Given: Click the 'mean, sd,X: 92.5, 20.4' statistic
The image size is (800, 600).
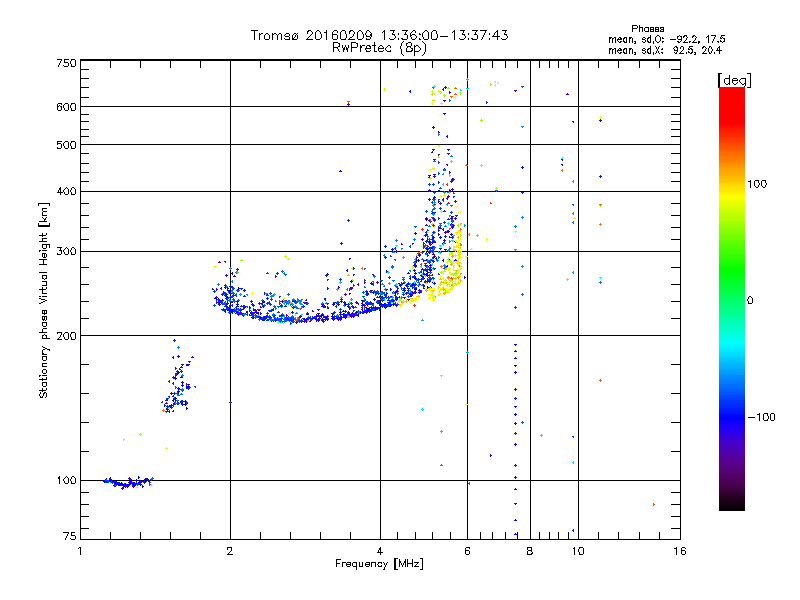Looking at the screenshot, I should coord(665,50).
